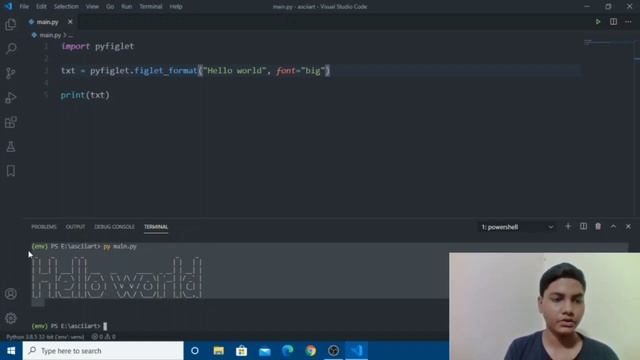Click the figlet_format function name
The height and width of the screenshot is (360, 640).
[x=166, y=71]
